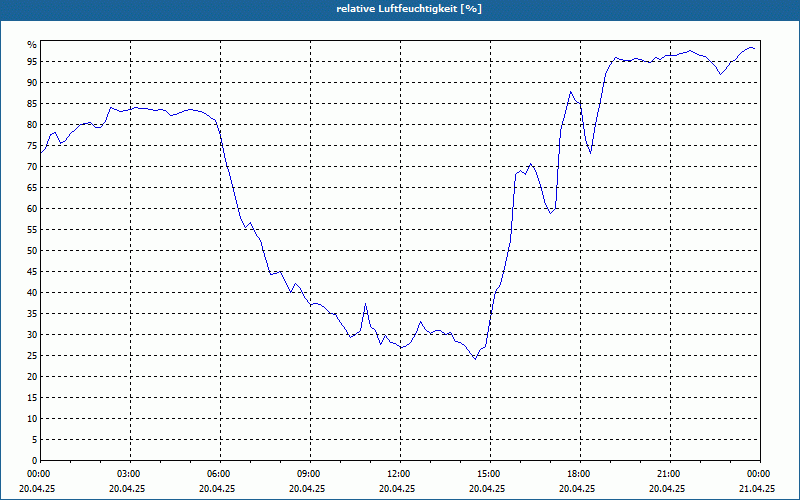Pick the y-axis value '30'
The width and height of the screenshot is (800, 500).
point(32,335)
